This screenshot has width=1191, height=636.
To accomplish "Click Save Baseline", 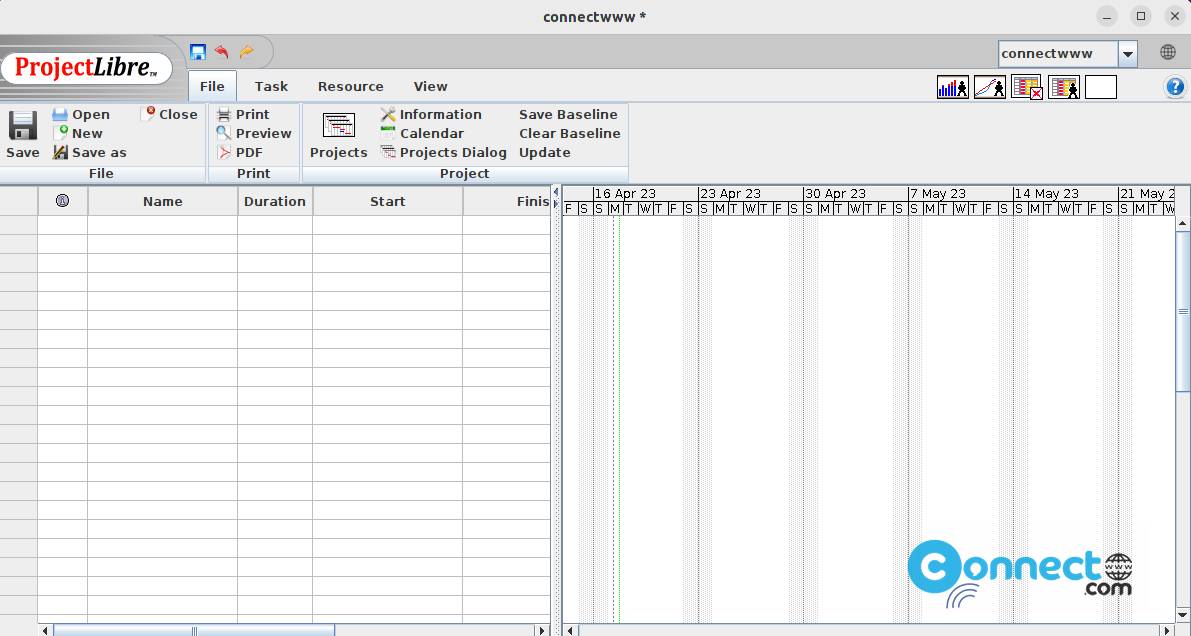I will (x=568, y=114).
